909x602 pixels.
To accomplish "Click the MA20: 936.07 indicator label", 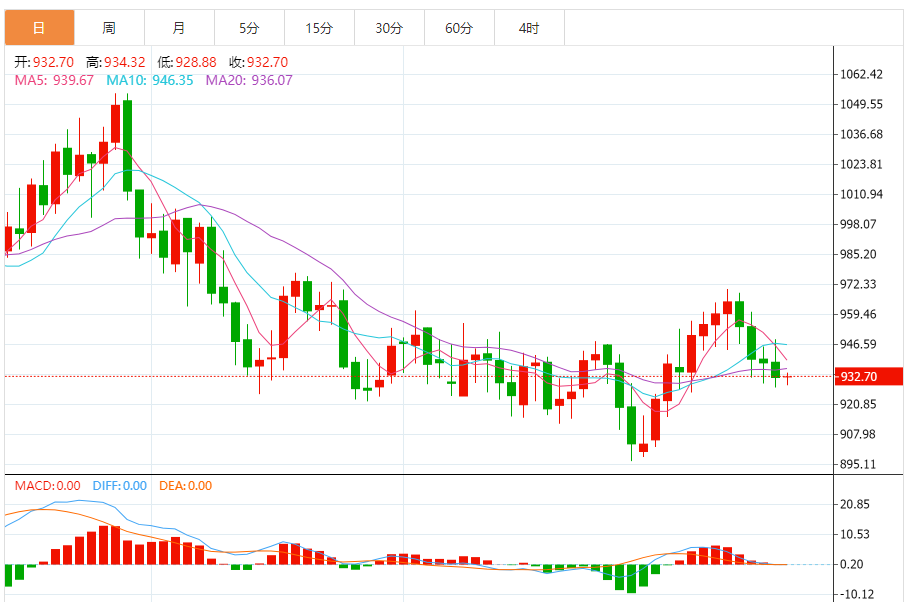I will click(249, 80).
